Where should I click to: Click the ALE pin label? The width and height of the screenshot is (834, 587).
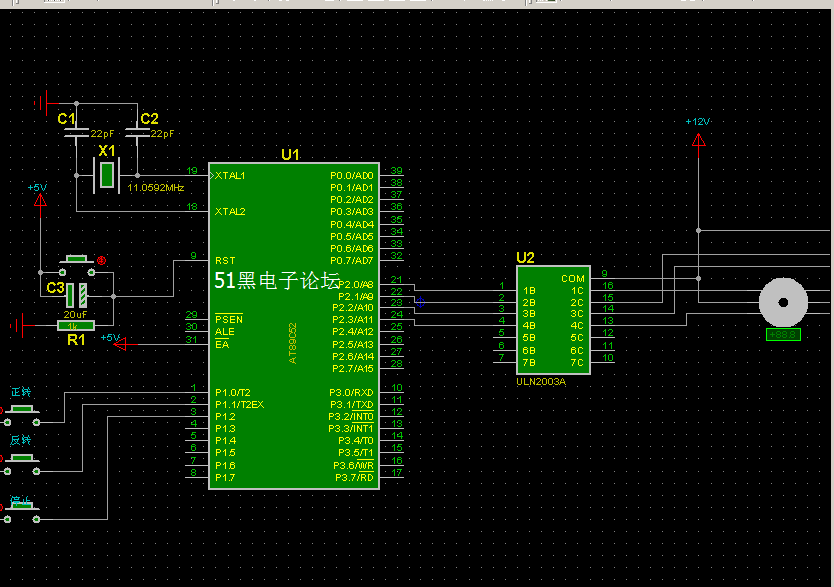tap(224, 331)
